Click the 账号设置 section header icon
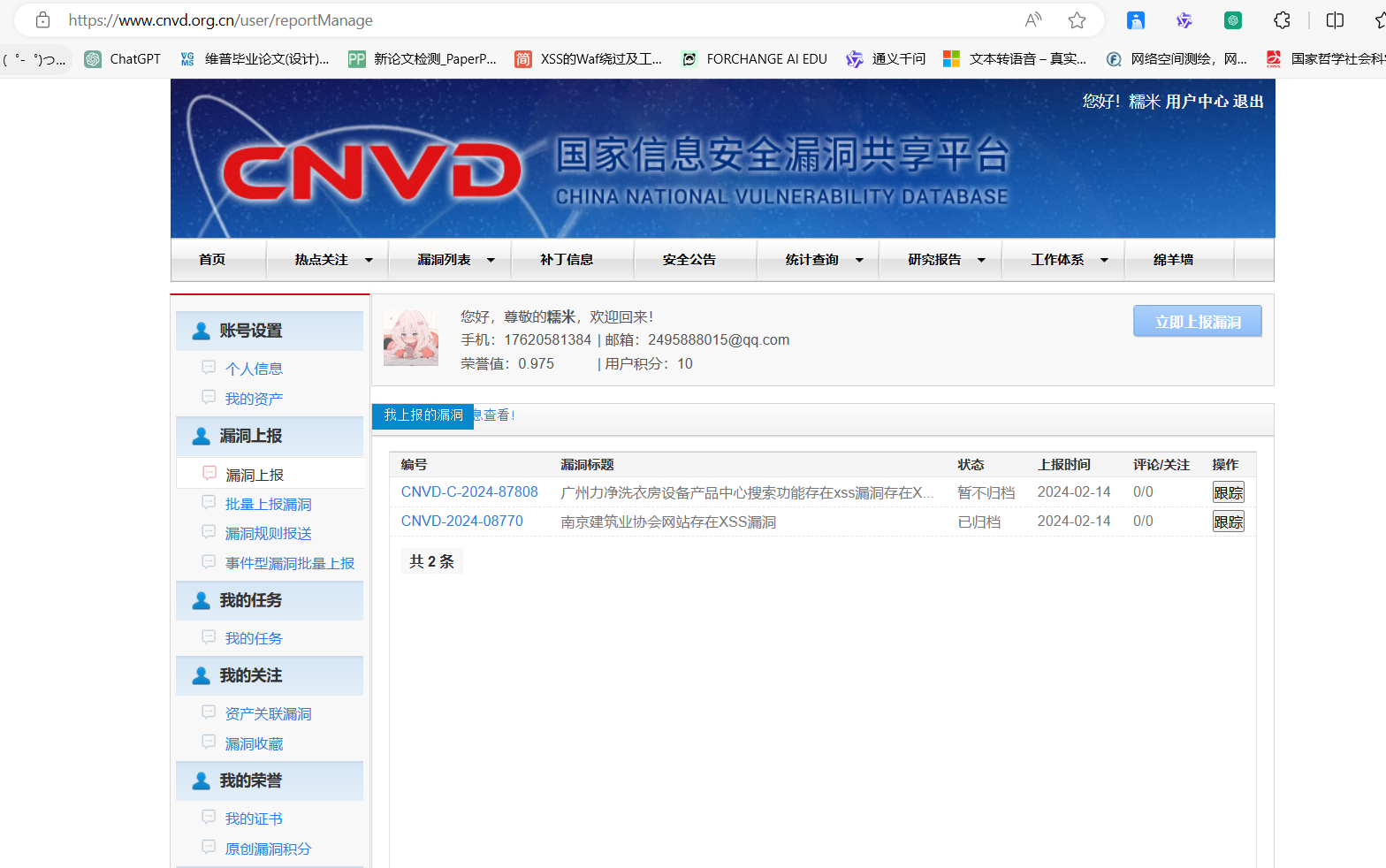The width and height of the screenshot is (1386, 868). click(x=202, y=331)
